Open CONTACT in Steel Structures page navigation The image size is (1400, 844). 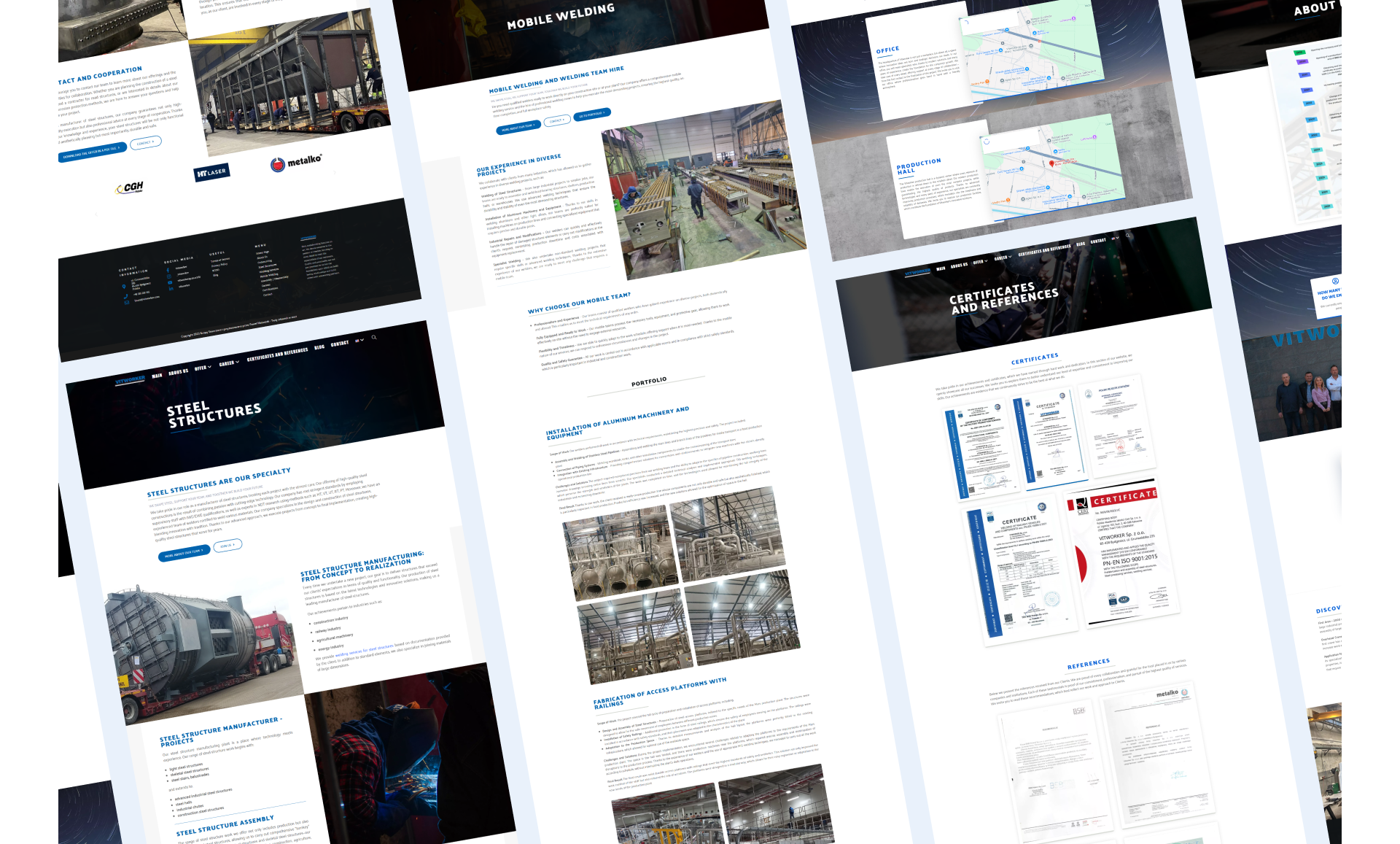click(x=340, y=344)
